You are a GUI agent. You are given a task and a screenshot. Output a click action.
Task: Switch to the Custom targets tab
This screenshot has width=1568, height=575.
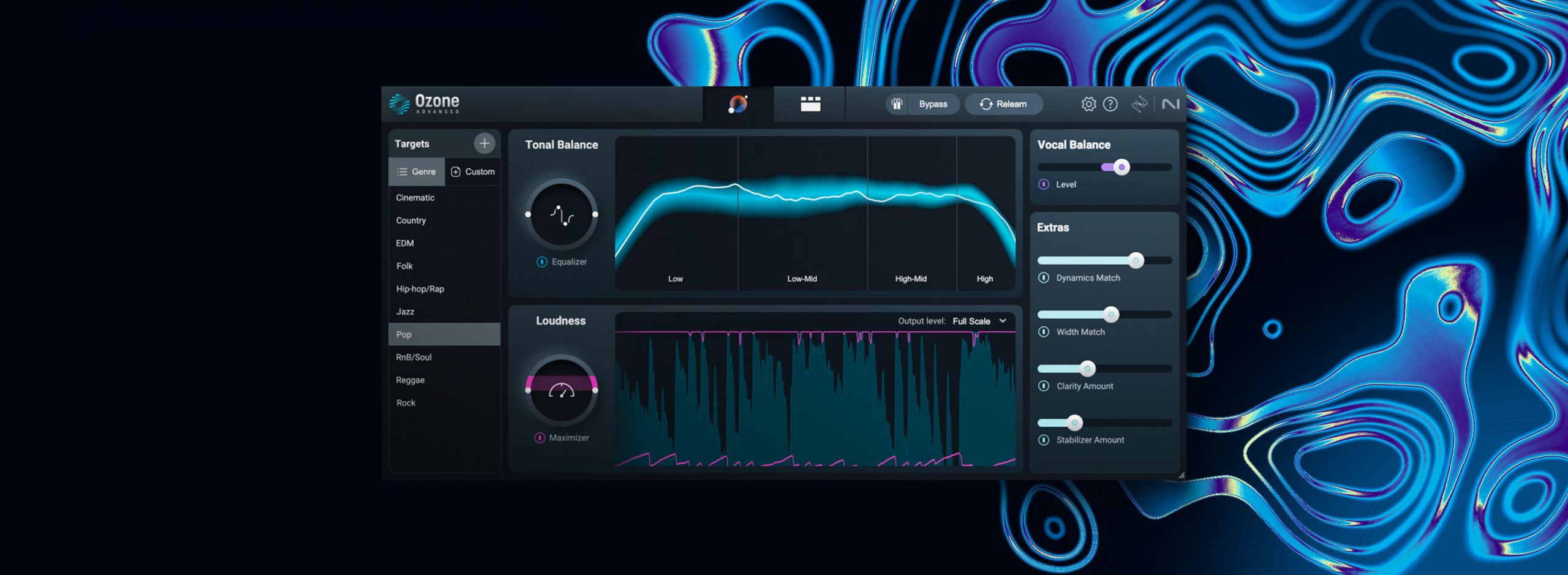point(473,171)
